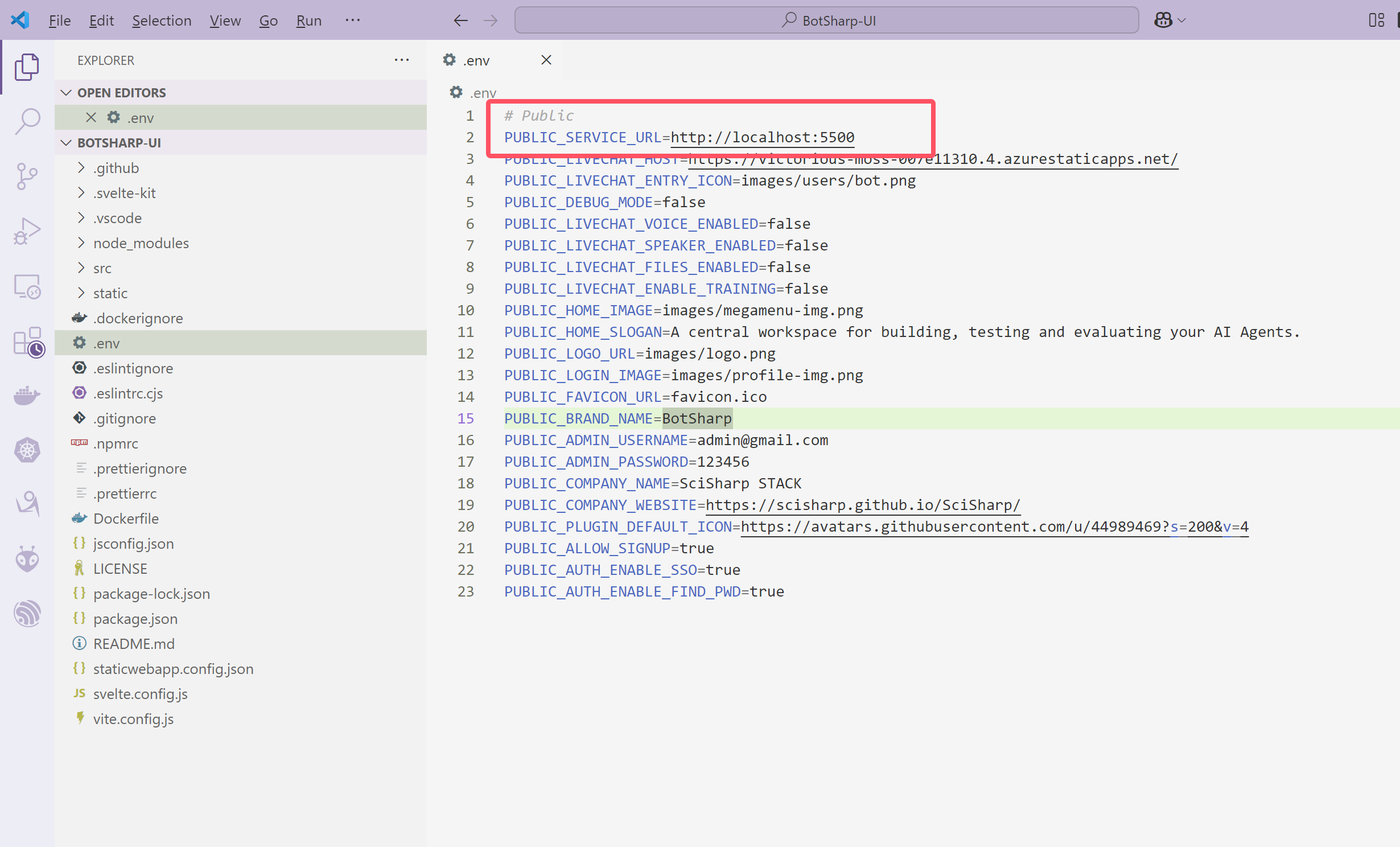Viewport: 1400px width, 847px height.
Task: Click the BotSharp-UI command center search box
Action: pos(826,20)
